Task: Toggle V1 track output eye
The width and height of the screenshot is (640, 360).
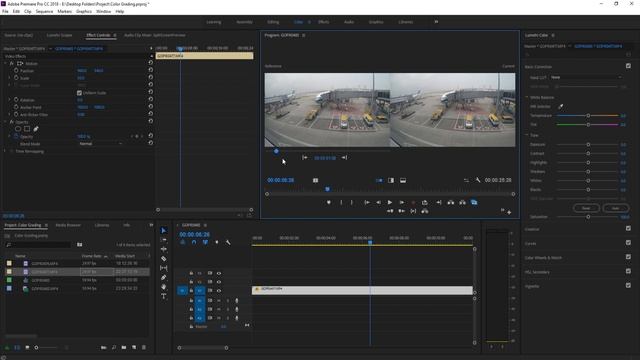Action: [x=219, y=291]
